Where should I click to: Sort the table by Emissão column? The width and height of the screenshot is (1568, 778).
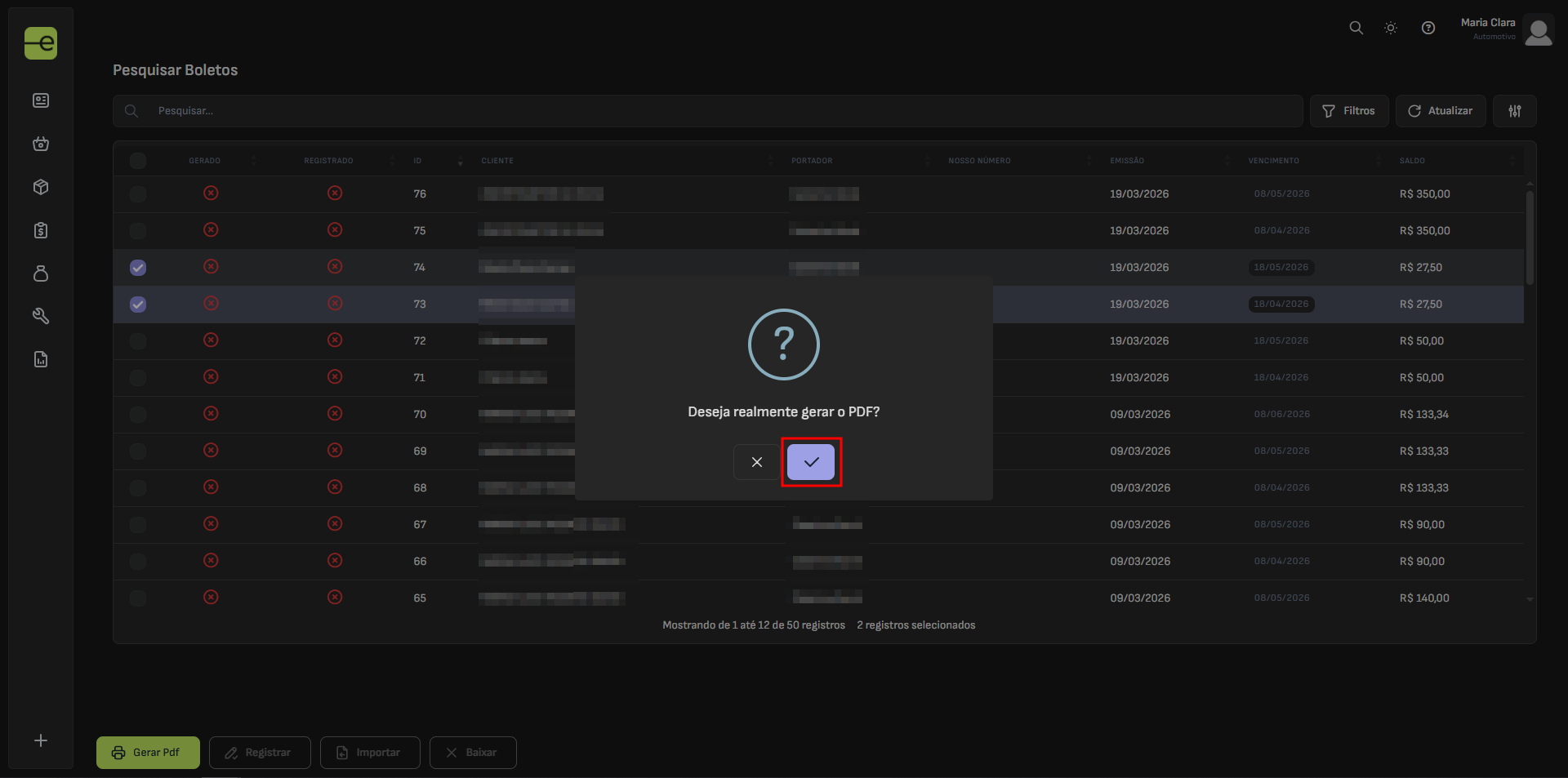click(1127, 161)
